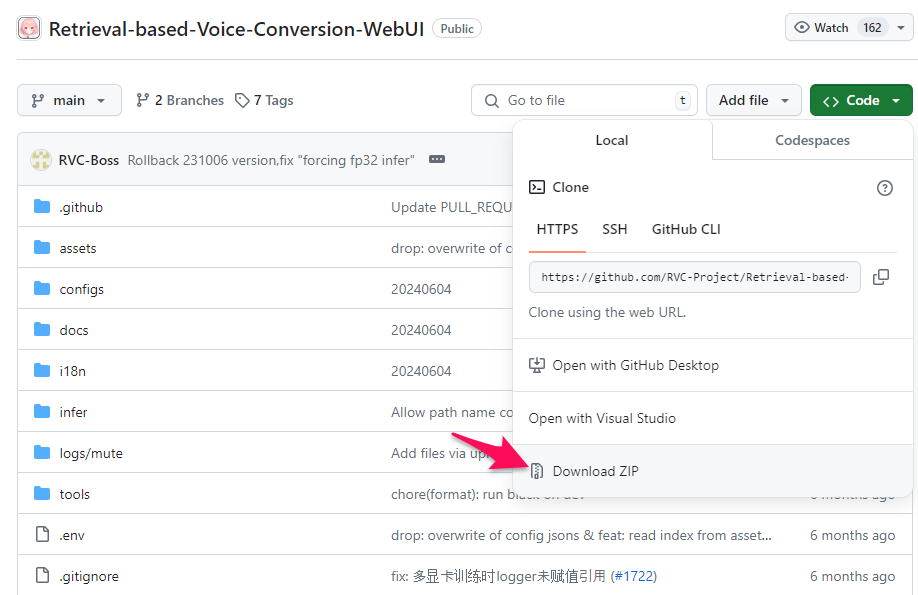Open the configs folder
The image size is (918, 595).
pyautogui.click(x=81, y=289)
